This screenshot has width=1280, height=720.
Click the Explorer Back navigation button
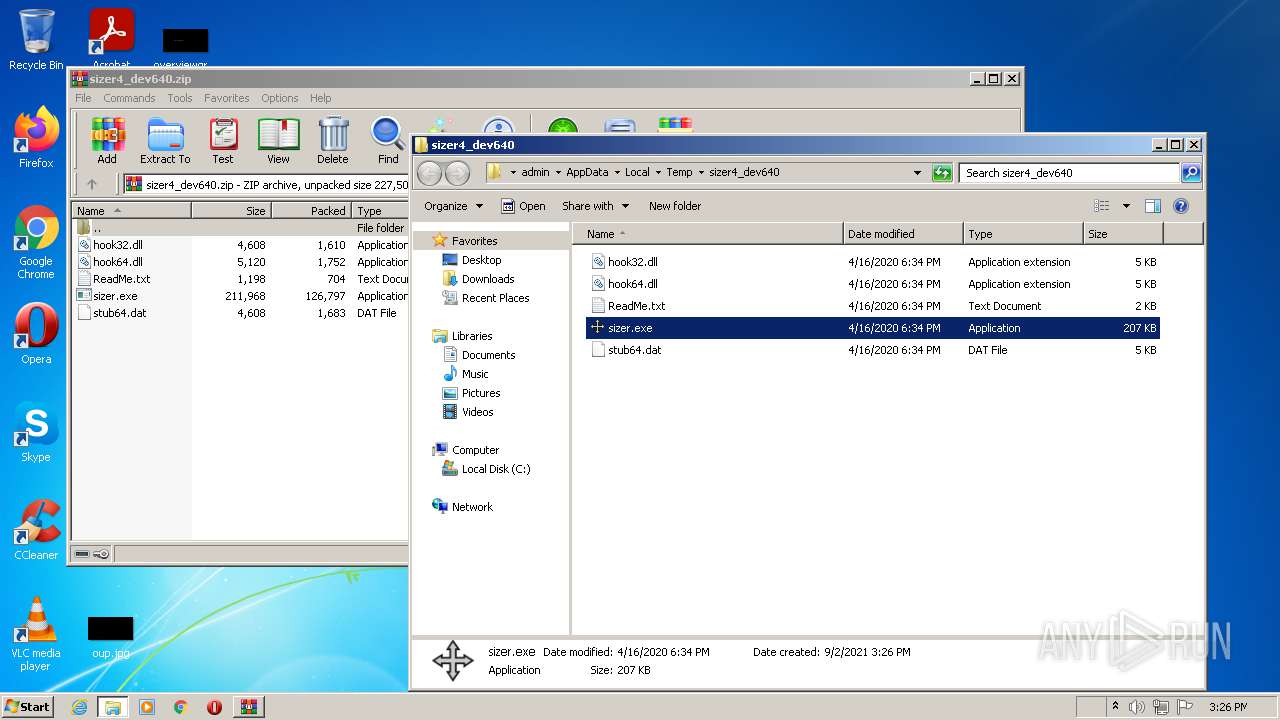430,173
